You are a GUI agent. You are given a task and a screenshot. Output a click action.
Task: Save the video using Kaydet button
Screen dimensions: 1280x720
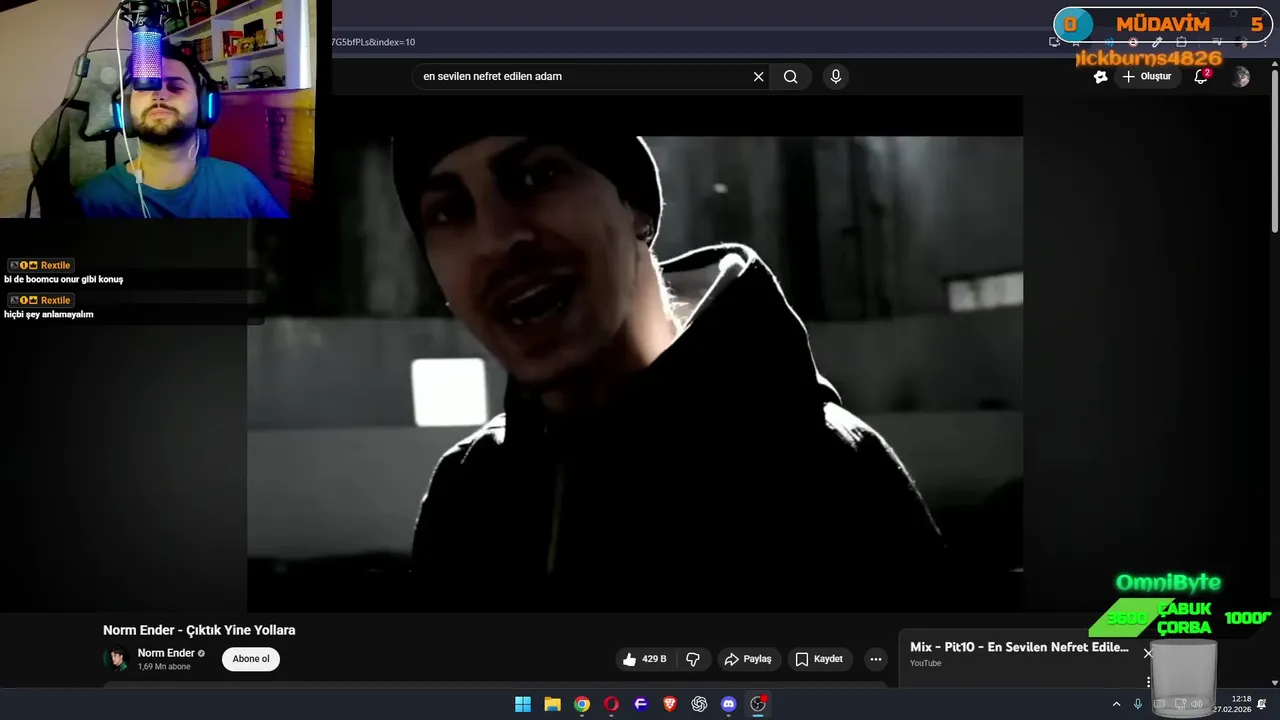click(819, 659)
